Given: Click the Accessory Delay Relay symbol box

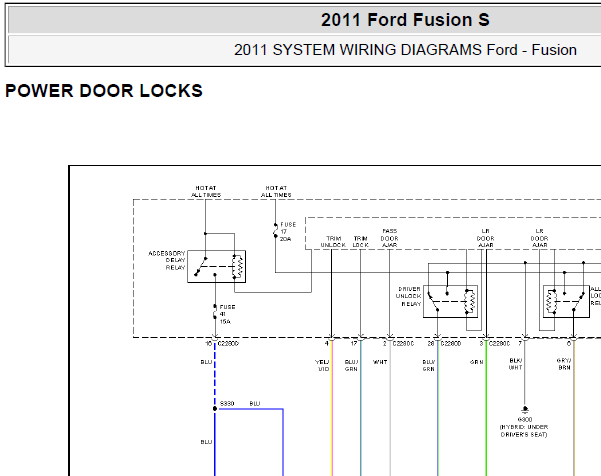Looking at the screenshot, I should 217,267.
